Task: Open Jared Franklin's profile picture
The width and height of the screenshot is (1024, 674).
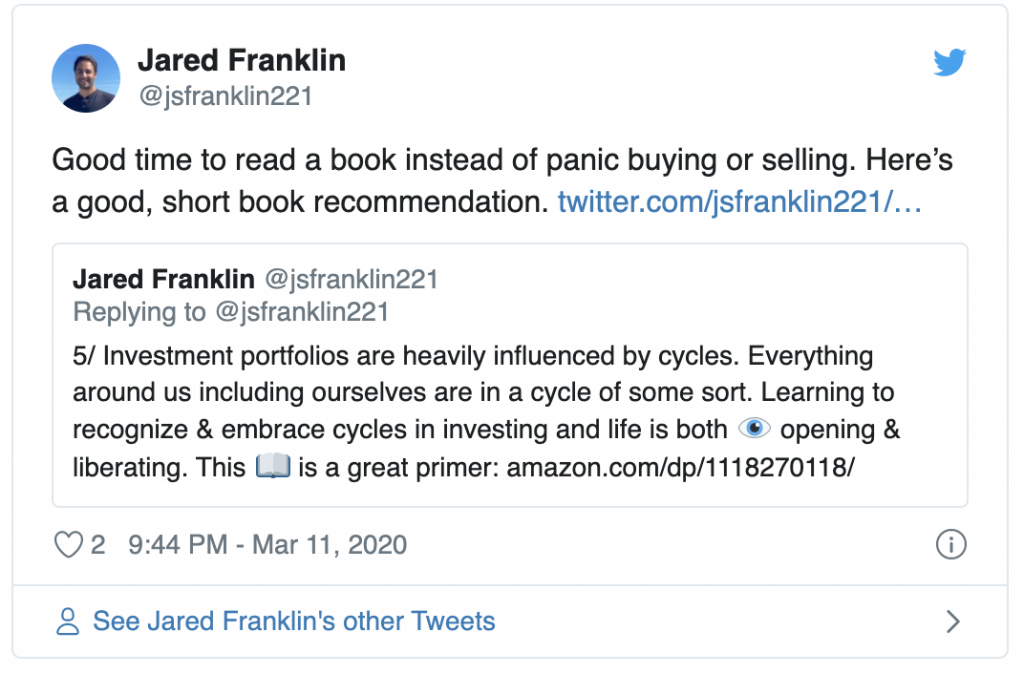Action: 85,78
